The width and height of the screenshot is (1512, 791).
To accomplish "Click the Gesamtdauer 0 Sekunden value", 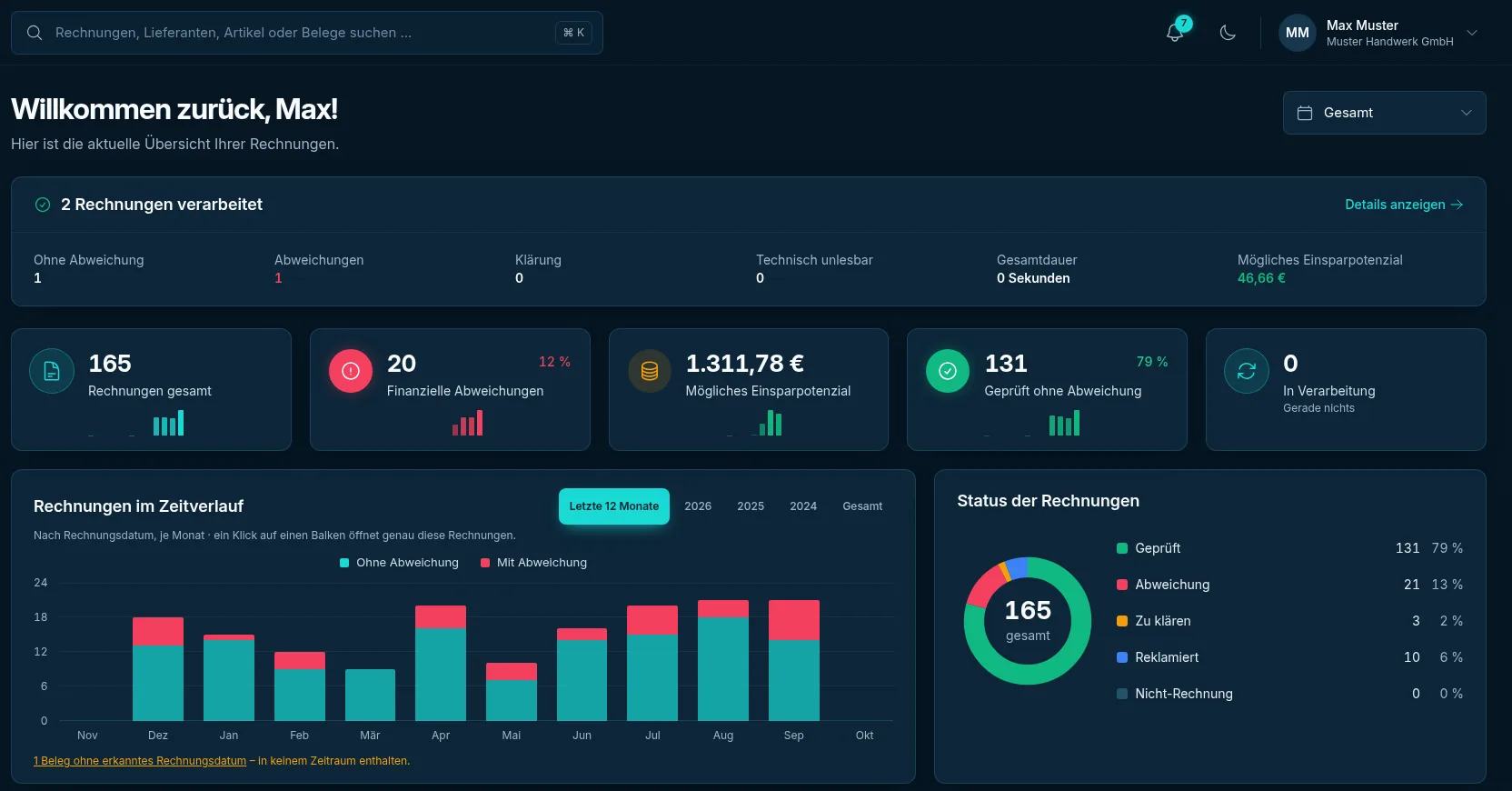I will click(x=1033, y=278).
